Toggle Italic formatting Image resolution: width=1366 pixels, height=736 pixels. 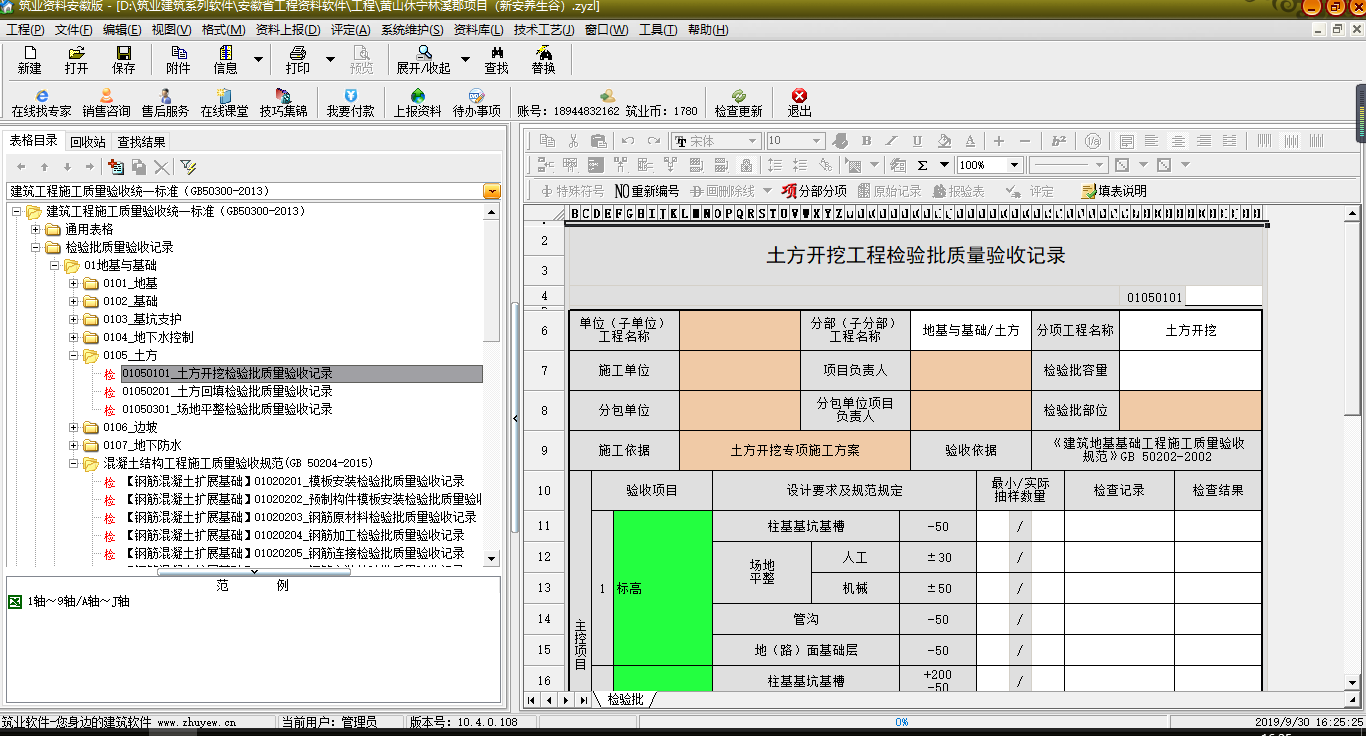tap(892, 141)
